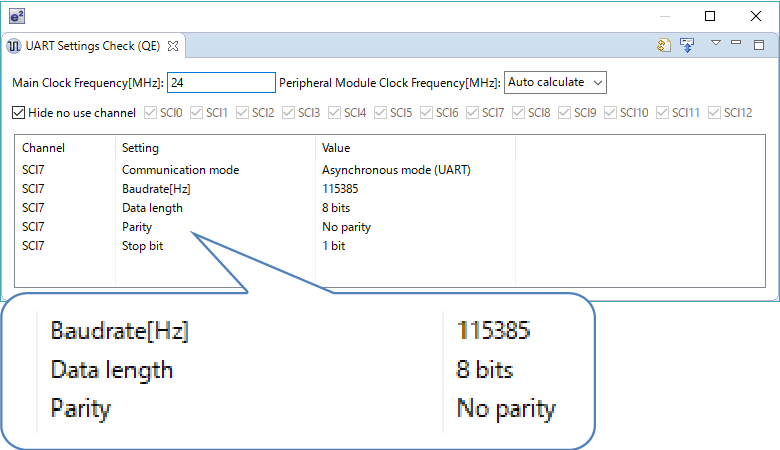Click the Main Clock Frequency input field
The height and width of the screenshot is (450, 780).
click(x=221, y=83)
